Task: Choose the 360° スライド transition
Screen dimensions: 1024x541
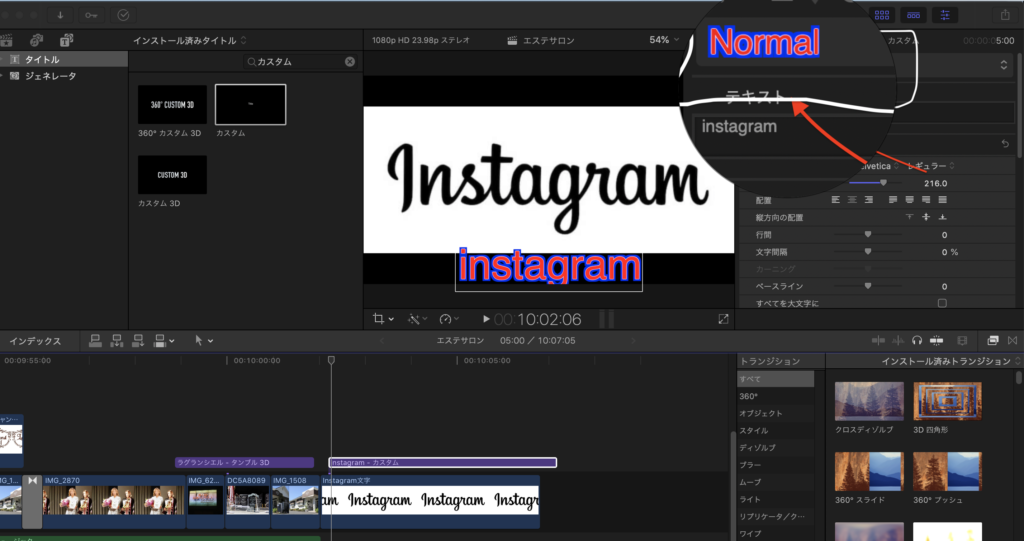Action: point(869,471)
